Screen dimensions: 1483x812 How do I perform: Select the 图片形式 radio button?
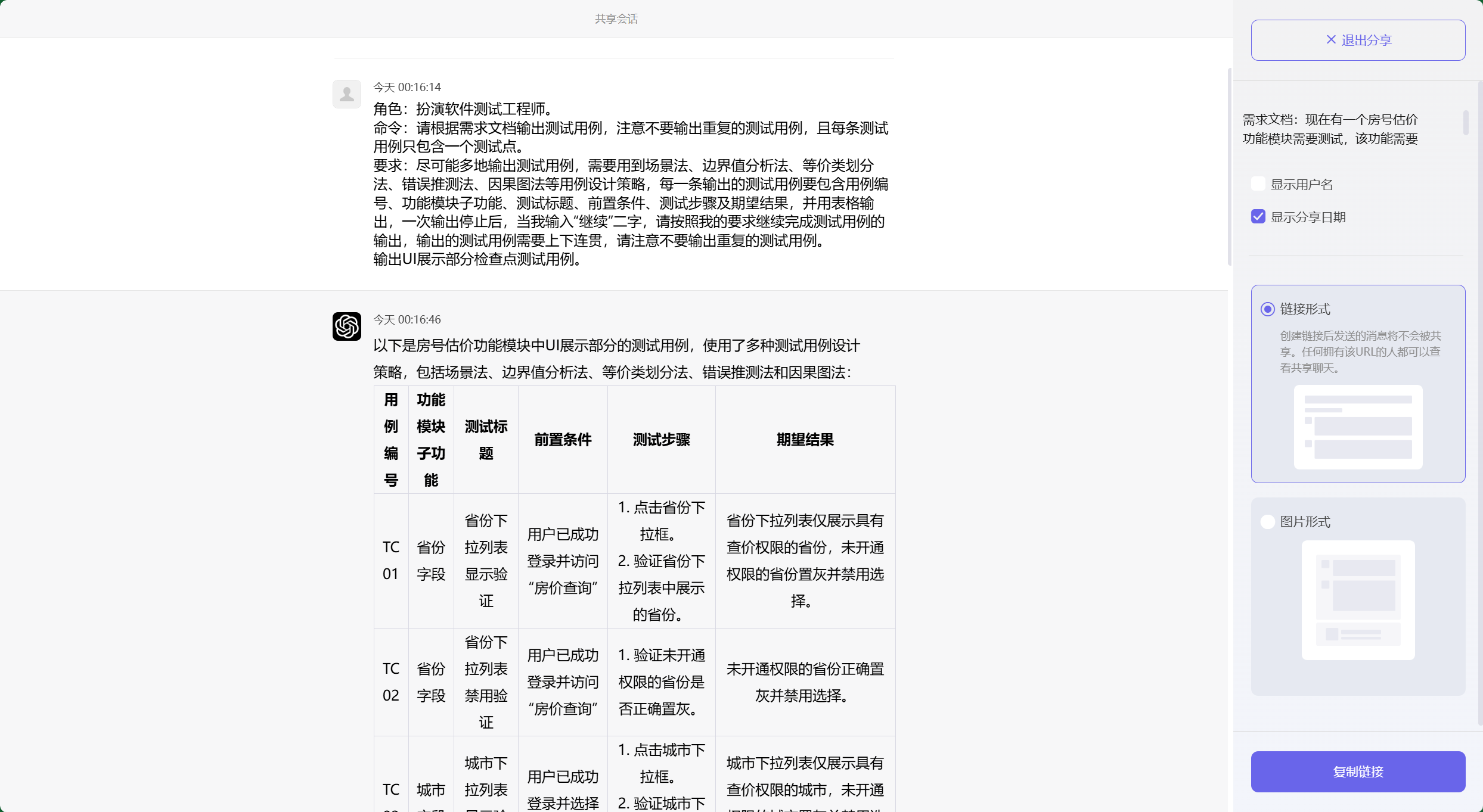(x=1267, y=521)
